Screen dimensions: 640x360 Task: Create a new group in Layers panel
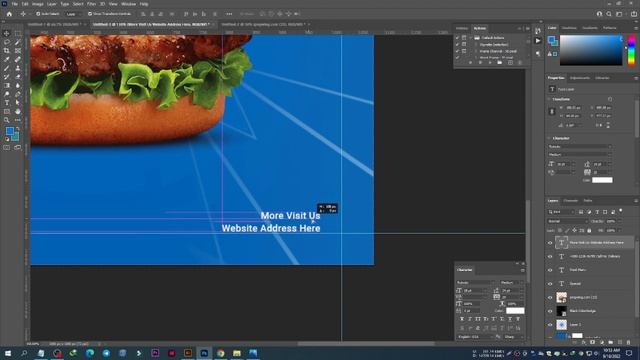coord(611,342)
